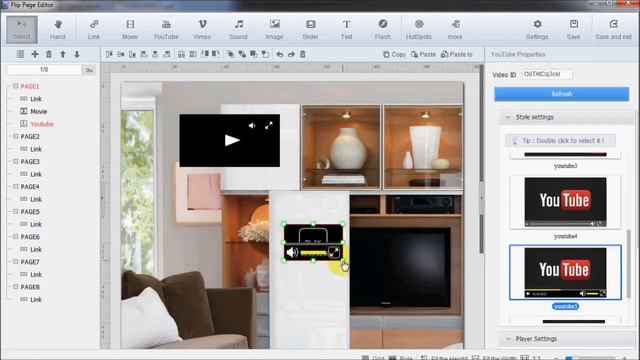Mute the canvas movie via speaker icon
Image resolution: width=640 pixels, height=360 pixels.
point(252,126)
